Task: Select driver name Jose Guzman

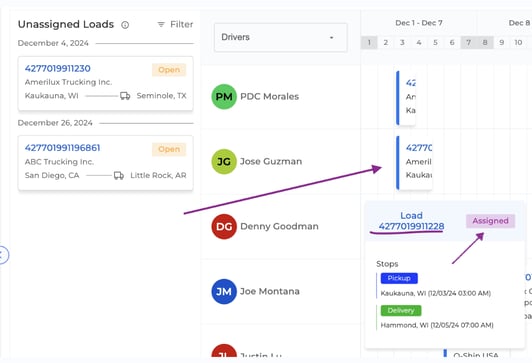Action: coord(271,161)
